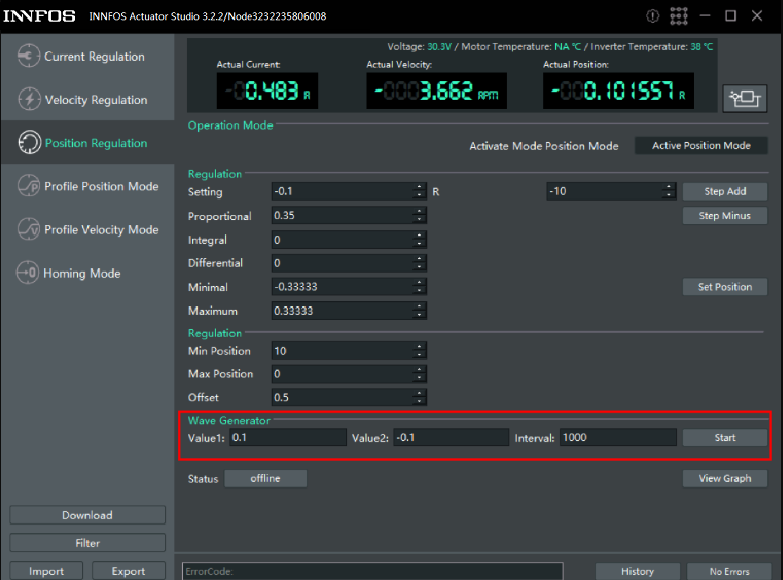Screen dimensions: 783x580
Task: Click the control loop diagram icon
Action: pos(745,98)
